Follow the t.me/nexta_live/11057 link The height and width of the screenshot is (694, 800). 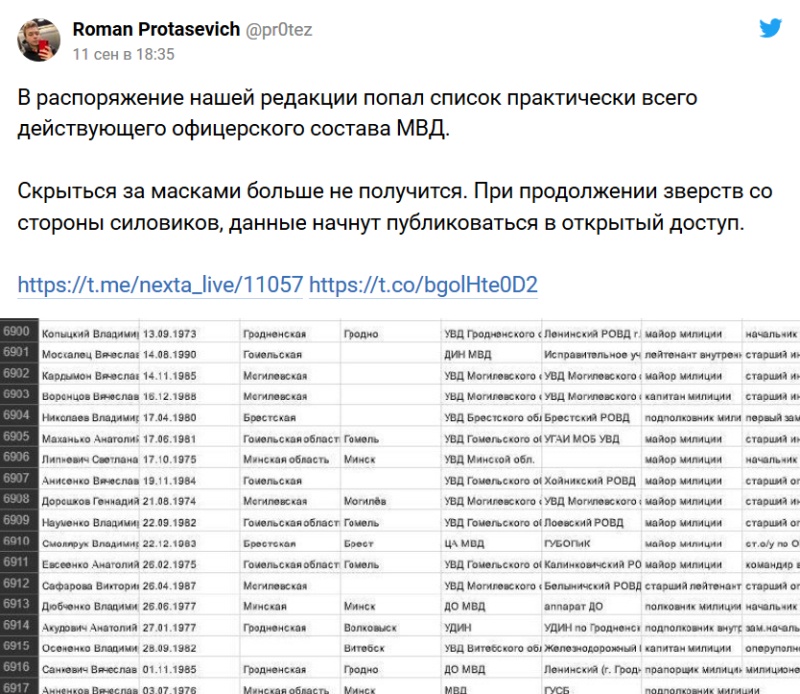[x=160, y=285]
